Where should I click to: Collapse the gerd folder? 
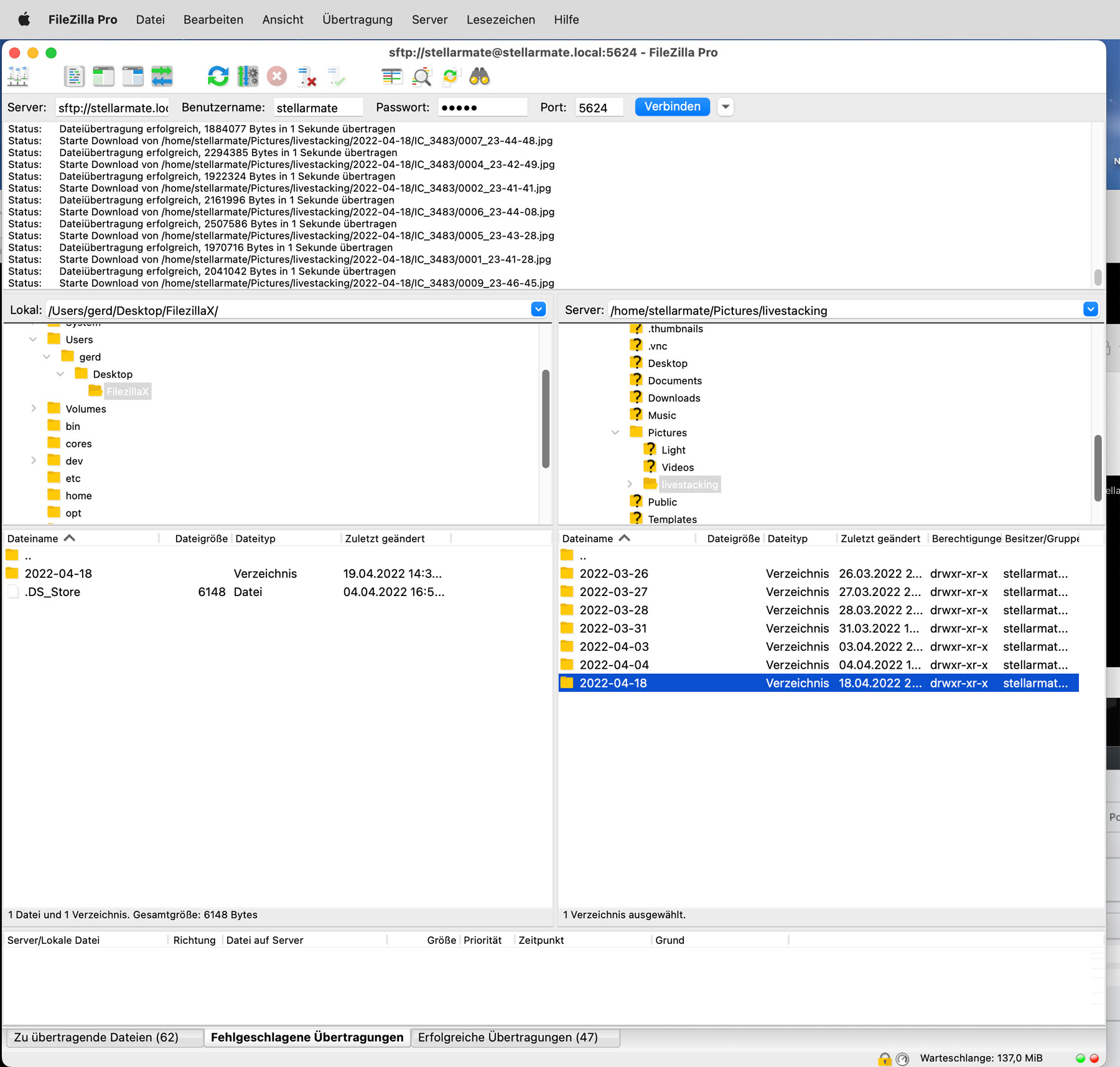(x=47, y=356)
